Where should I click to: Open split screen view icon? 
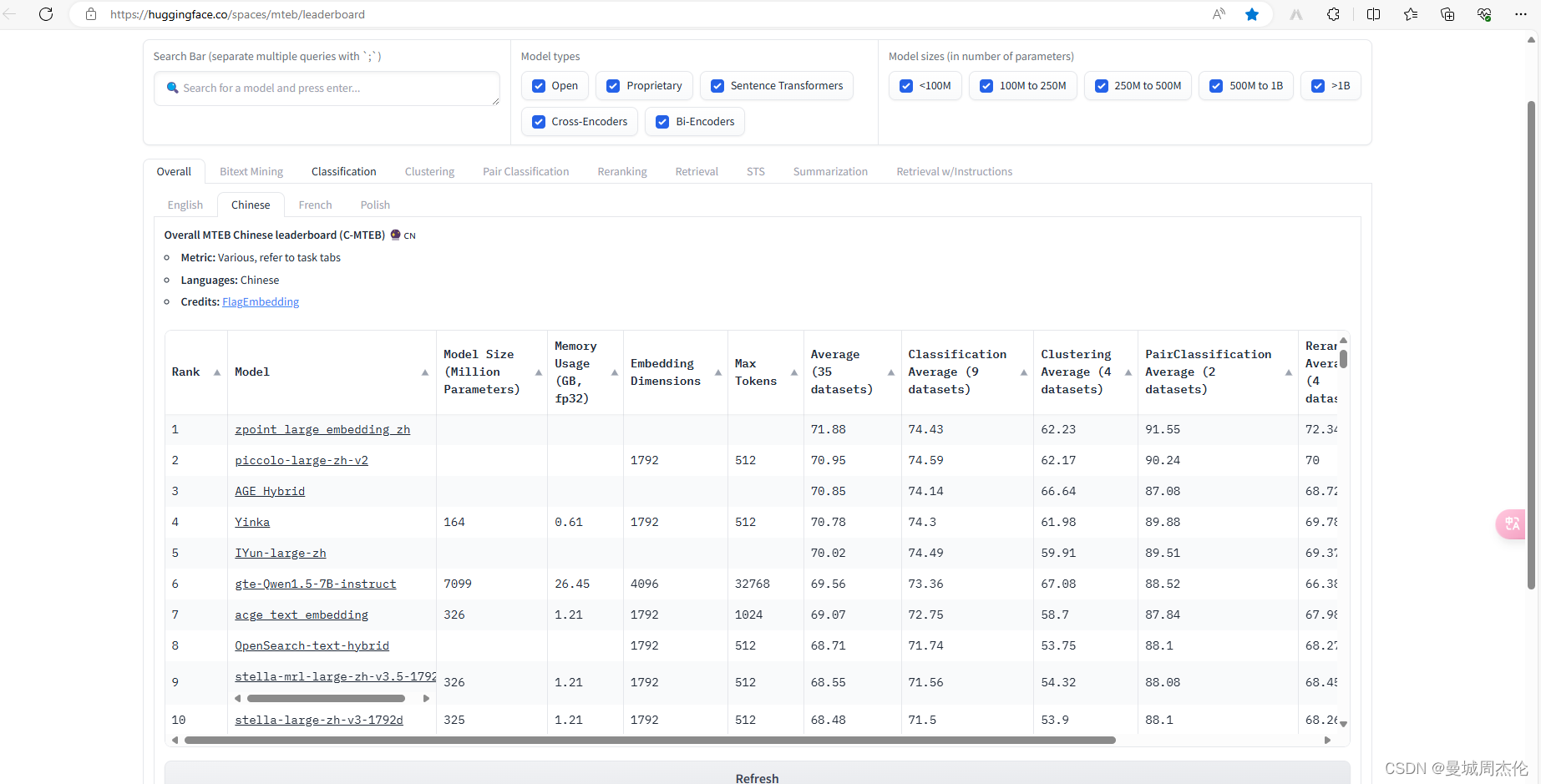1373,14
